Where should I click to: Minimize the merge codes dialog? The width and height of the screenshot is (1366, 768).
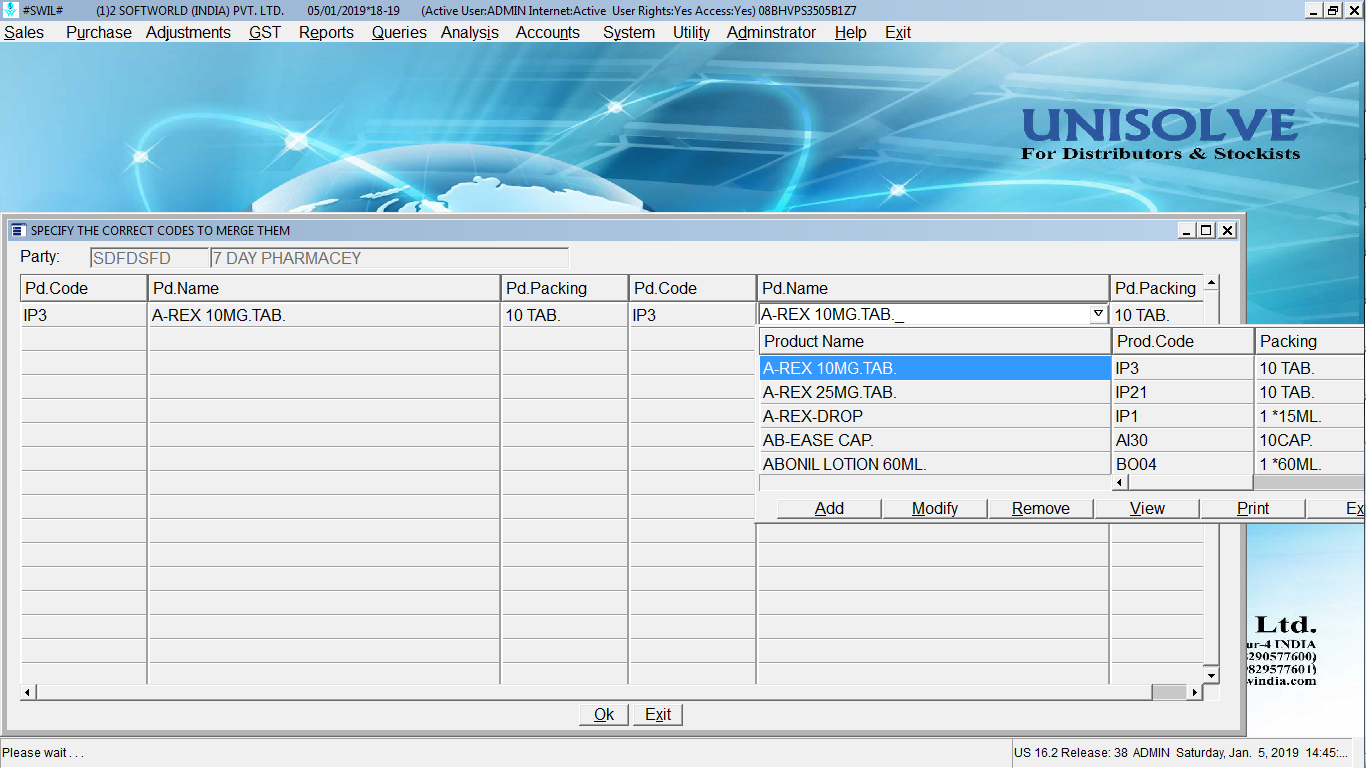coord(1187,230)
